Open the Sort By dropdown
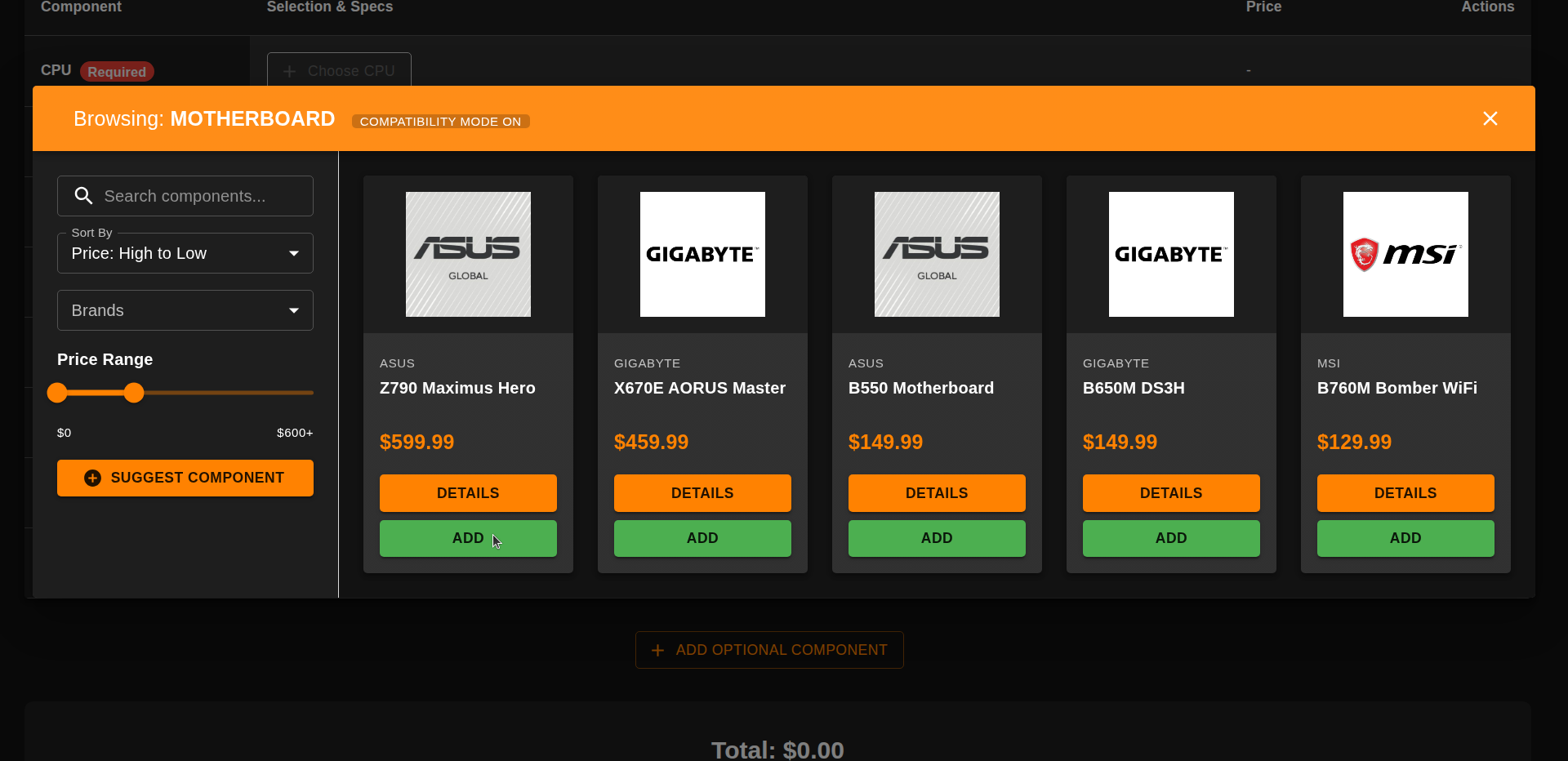This screenshot has width=1568, height=761. 185,253
